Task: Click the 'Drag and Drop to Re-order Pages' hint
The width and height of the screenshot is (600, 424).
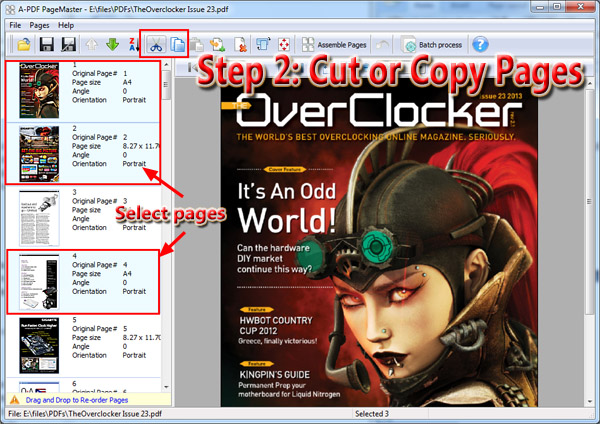Action: [x=77, y=400]
